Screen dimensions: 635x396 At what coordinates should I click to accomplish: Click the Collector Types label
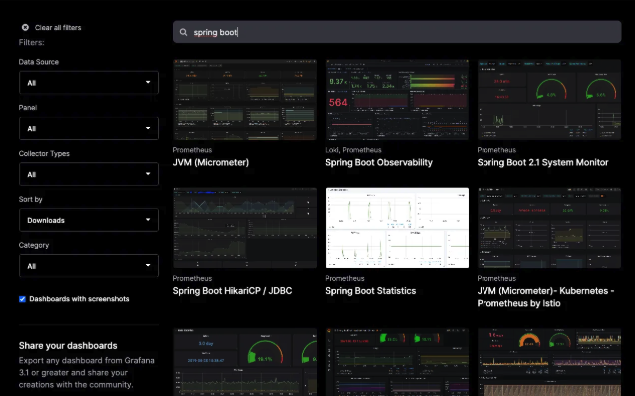(x=44, y=154)
